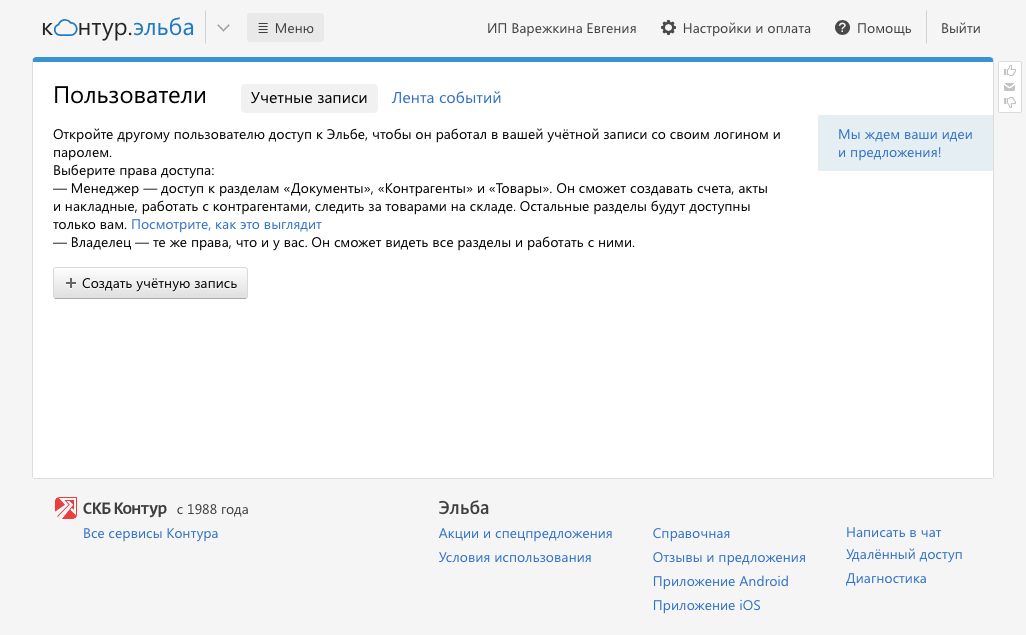Click Создать учётную запись button

point(150,283)
